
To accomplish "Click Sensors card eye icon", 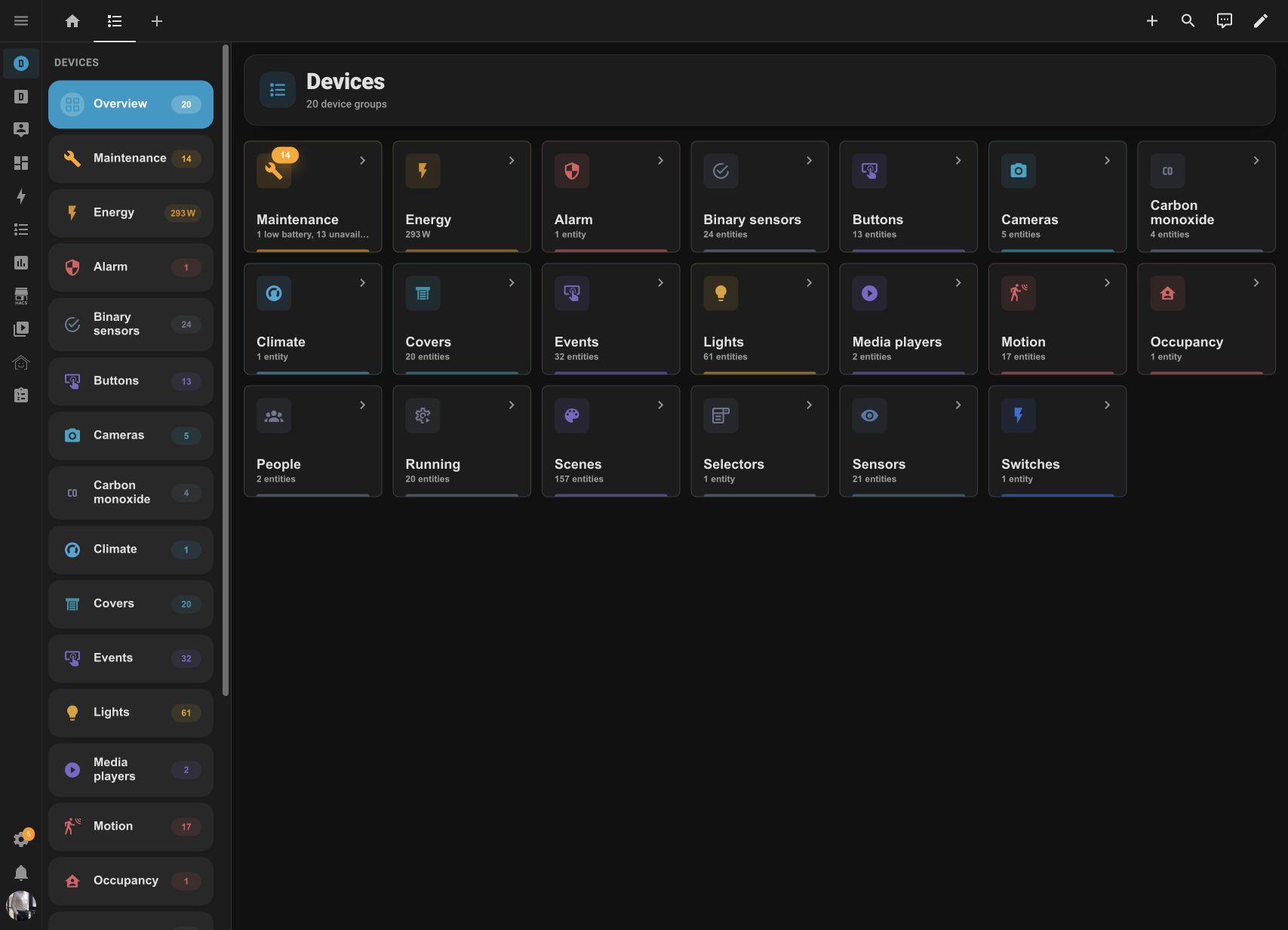I will tap(870, 415).
